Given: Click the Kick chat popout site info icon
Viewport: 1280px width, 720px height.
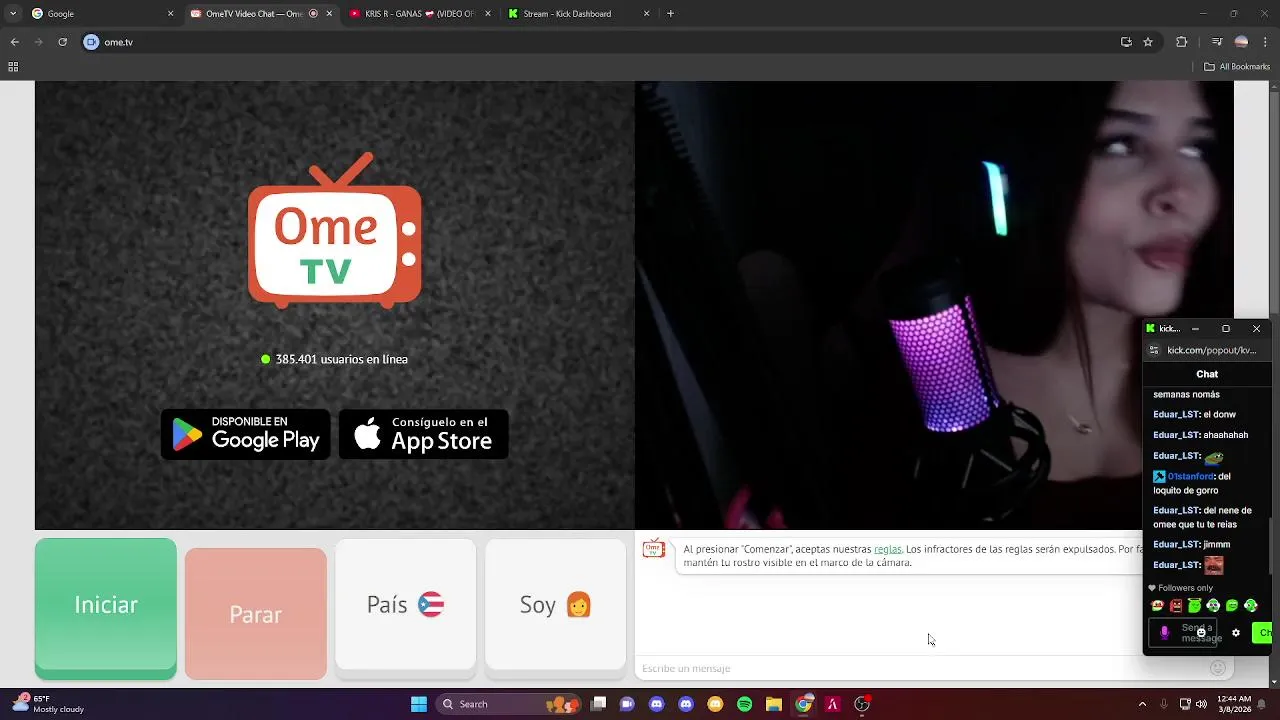Looking at the screenshot, I should (1154, 350).
